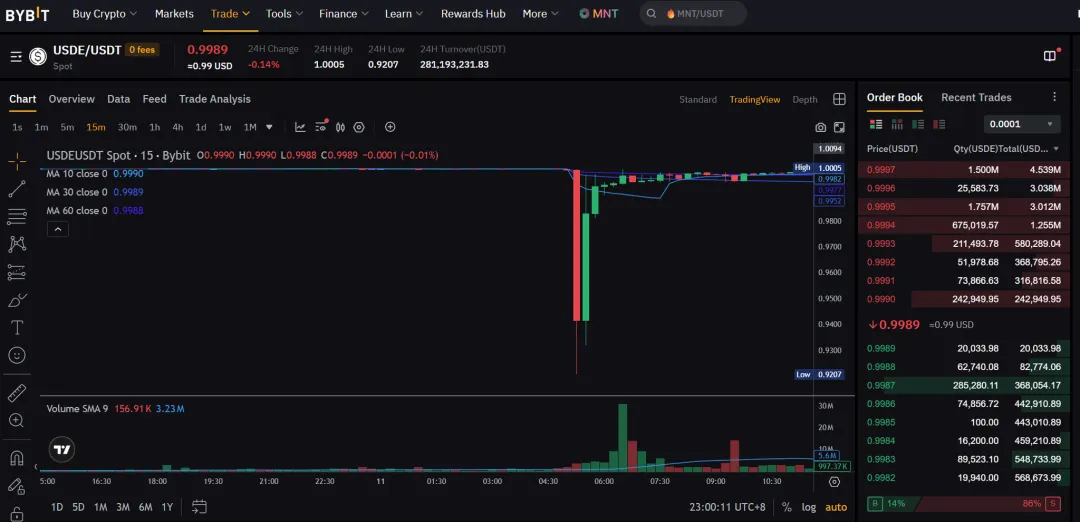Collapse the MA indicator legend chevron
This screenshot has width=1080, height=522.
point(58,229)
